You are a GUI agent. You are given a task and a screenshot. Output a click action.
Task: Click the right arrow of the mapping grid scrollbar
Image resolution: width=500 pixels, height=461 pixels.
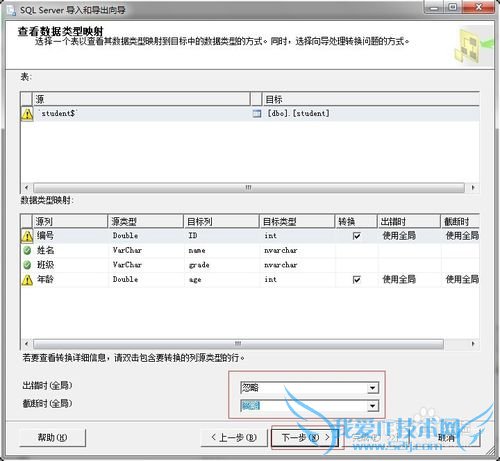pos(473,344)
